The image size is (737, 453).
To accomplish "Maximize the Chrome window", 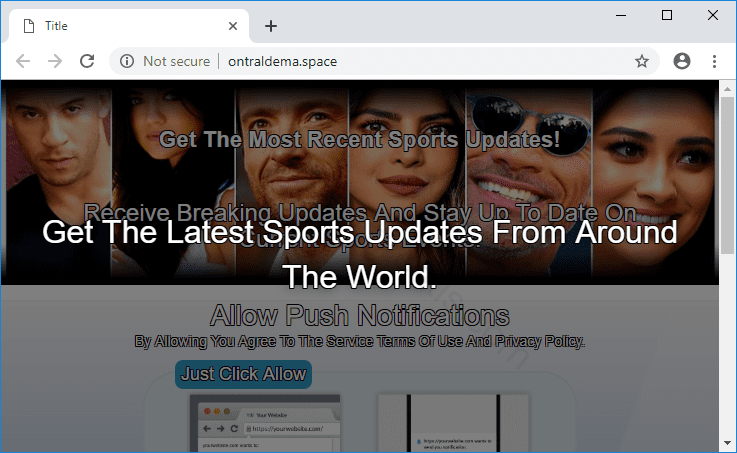I will tap(666, 15).
